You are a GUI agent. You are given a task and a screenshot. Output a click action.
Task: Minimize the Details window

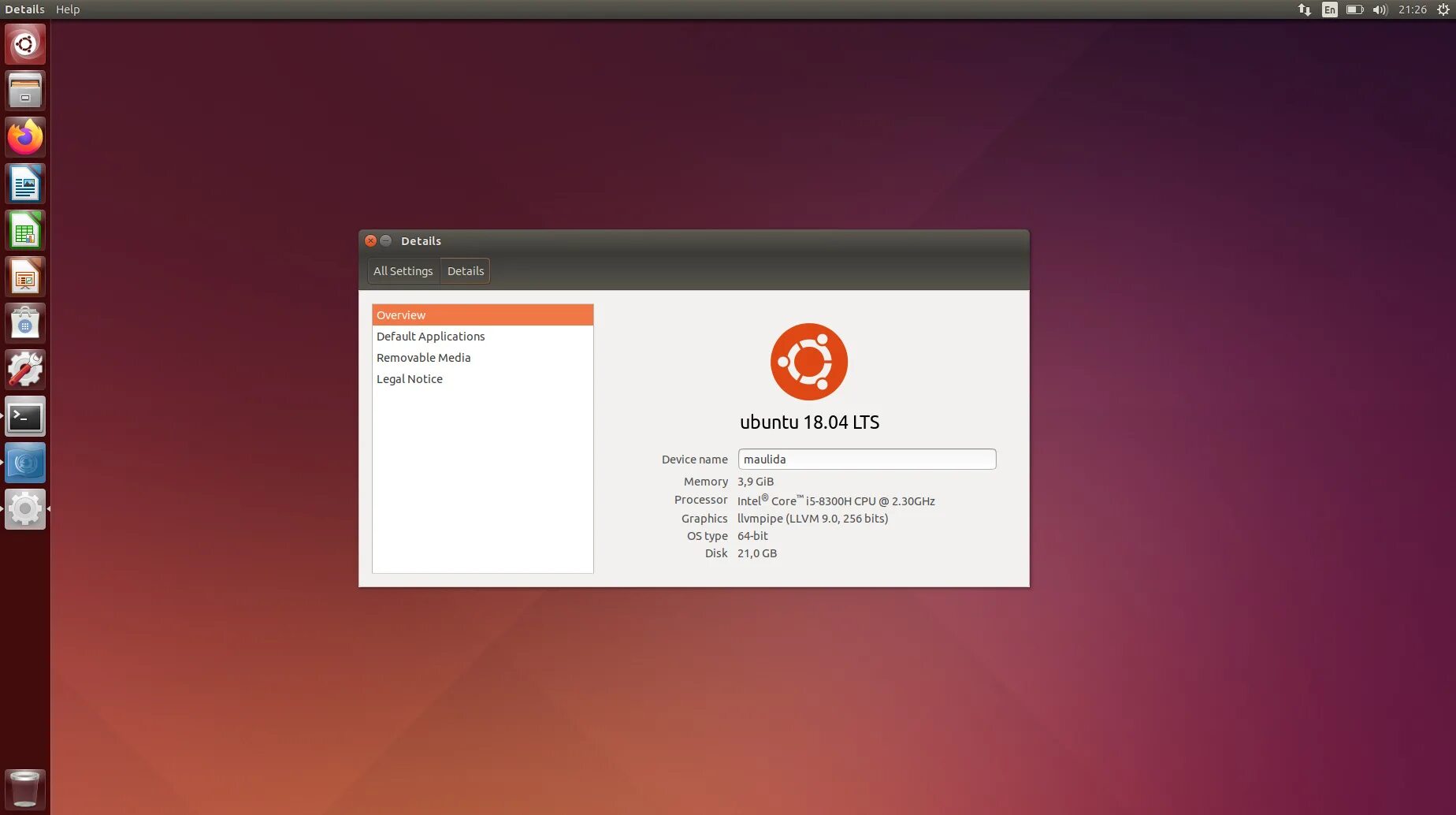tap(386, 241)
